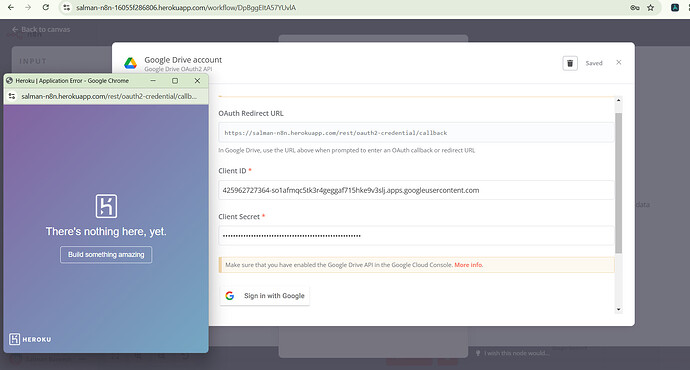Image resolution: width=690 pixels, height=370 pixels.
Task: Click the Client ID input field
Action: [x=416, y=190]
